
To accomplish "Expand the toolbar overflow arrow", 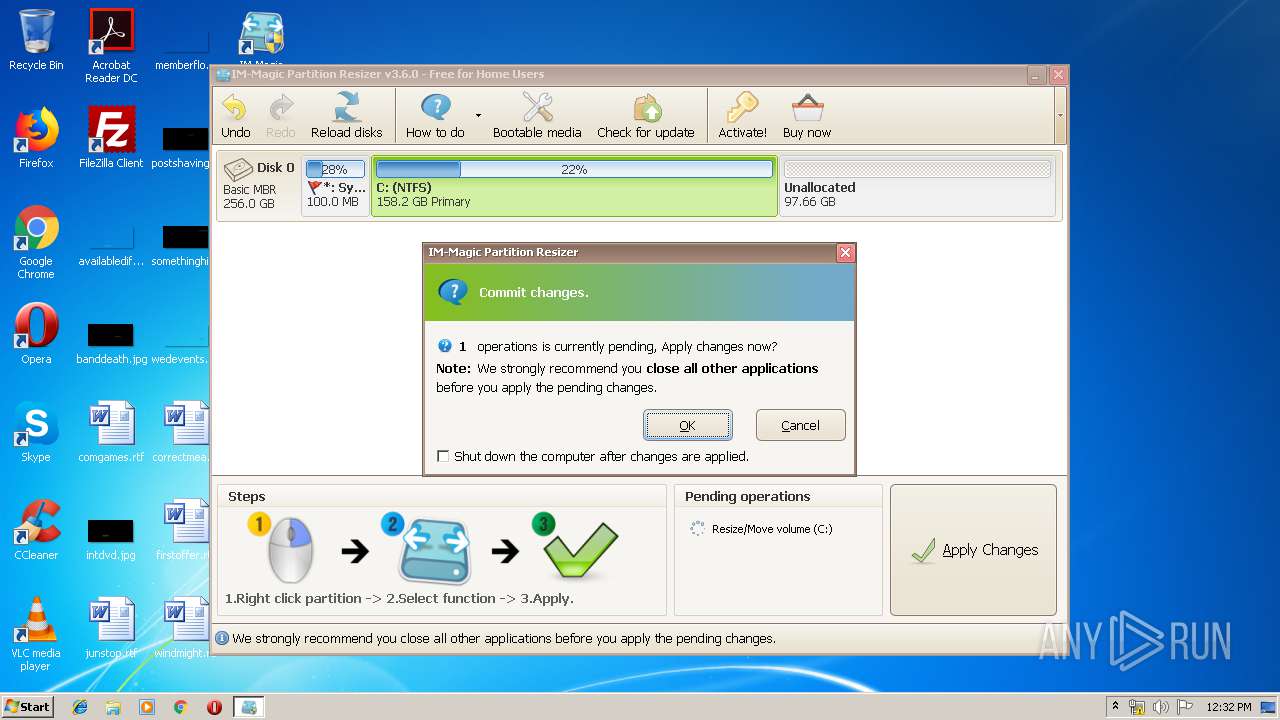I will [1060, 115].
